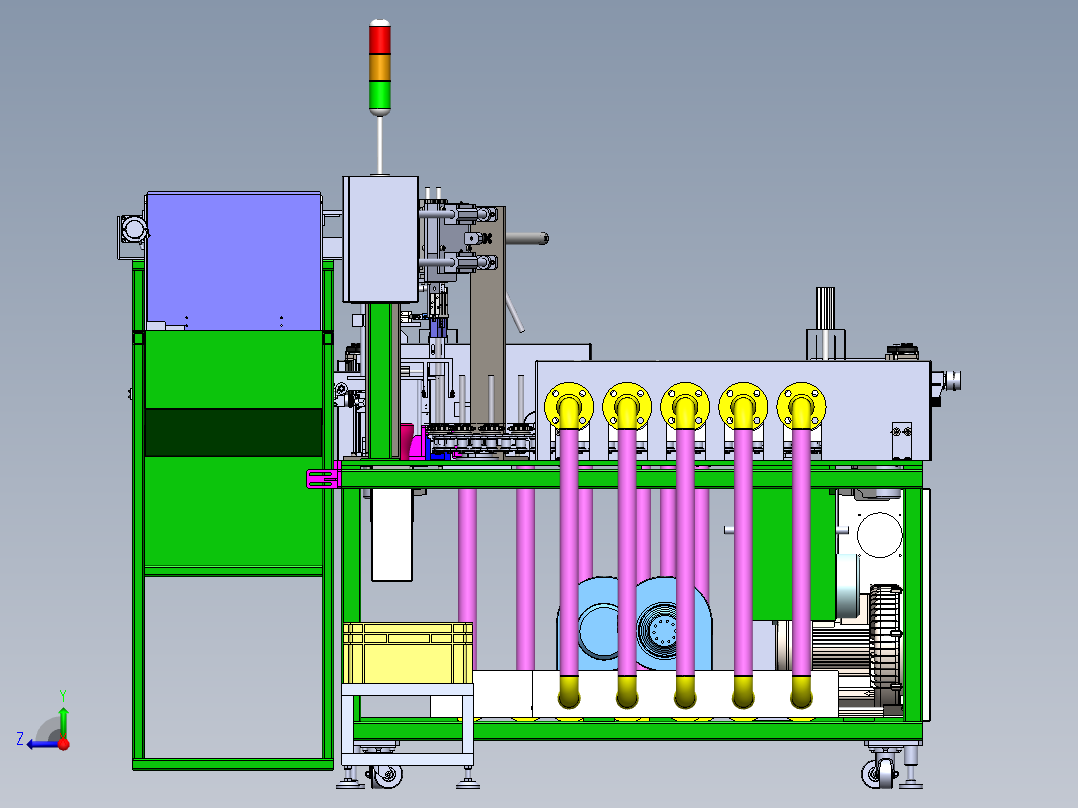Select the white pole of the signal tower
The width and height of the screenshot is (1078, 808).
[380, 144]
